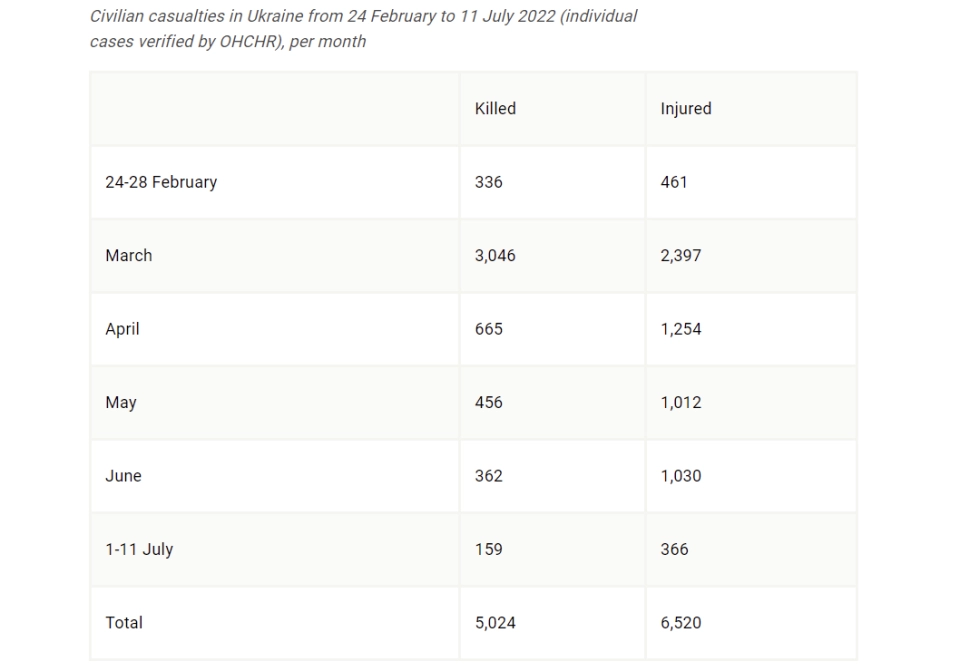Click the April row label

point(122,329)
